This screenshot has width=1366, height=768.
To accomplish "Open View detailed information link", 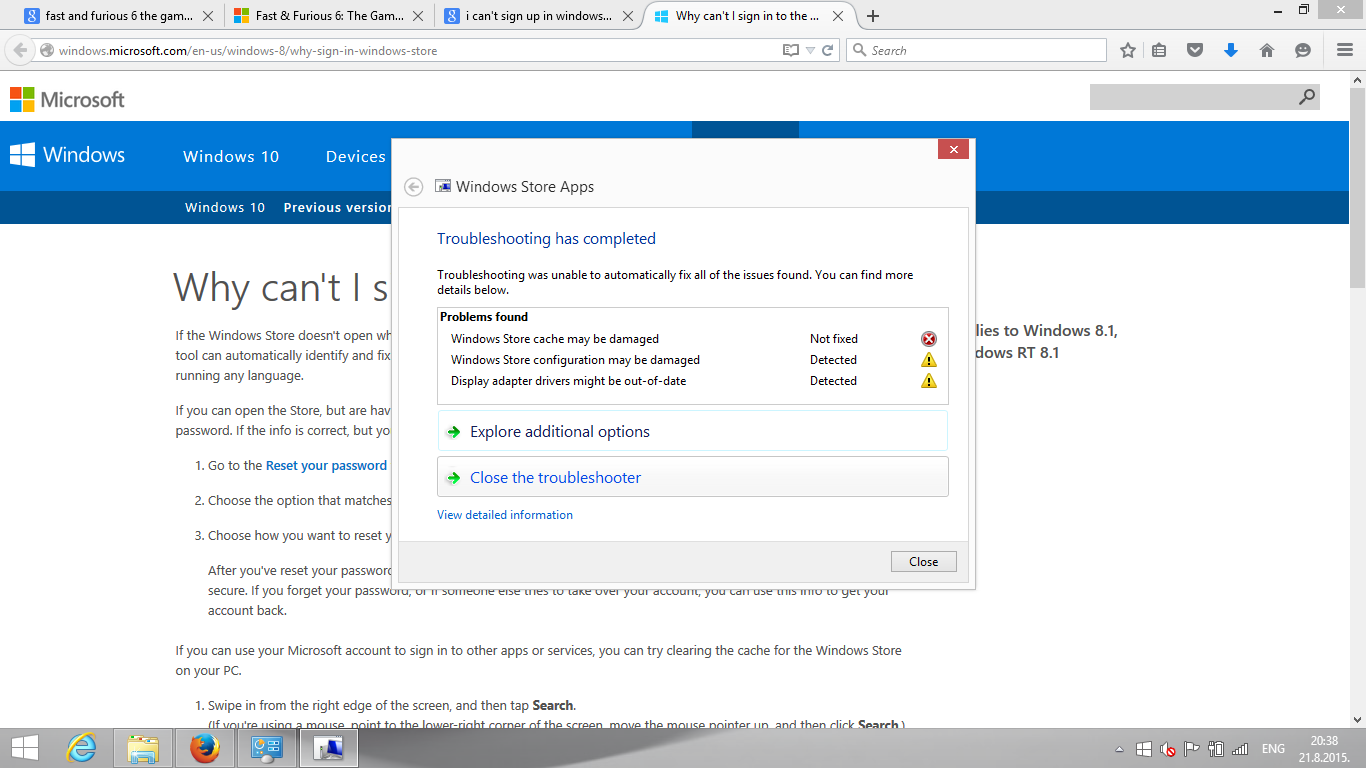I will (x=505, y=515).
